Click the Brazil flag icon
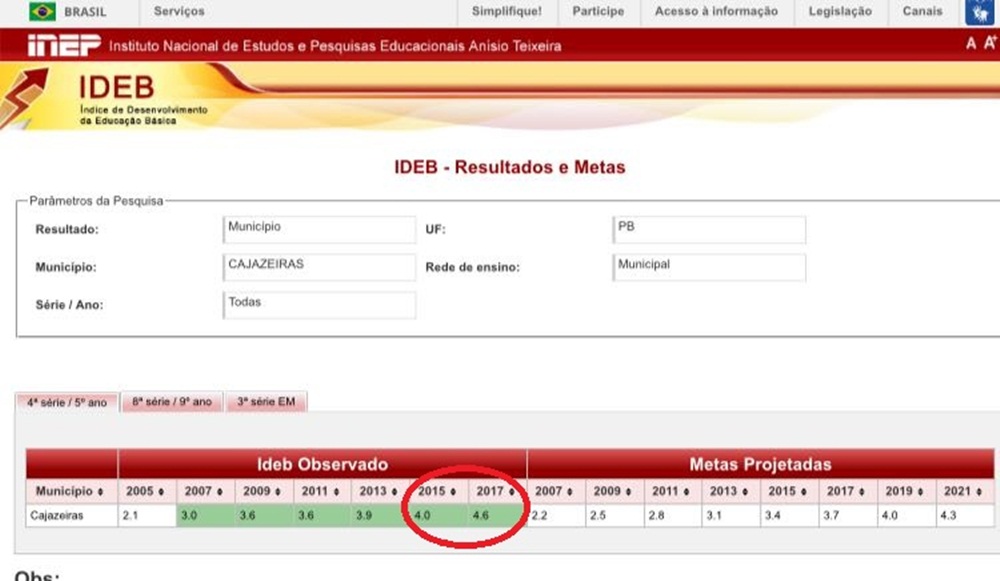 42,12
